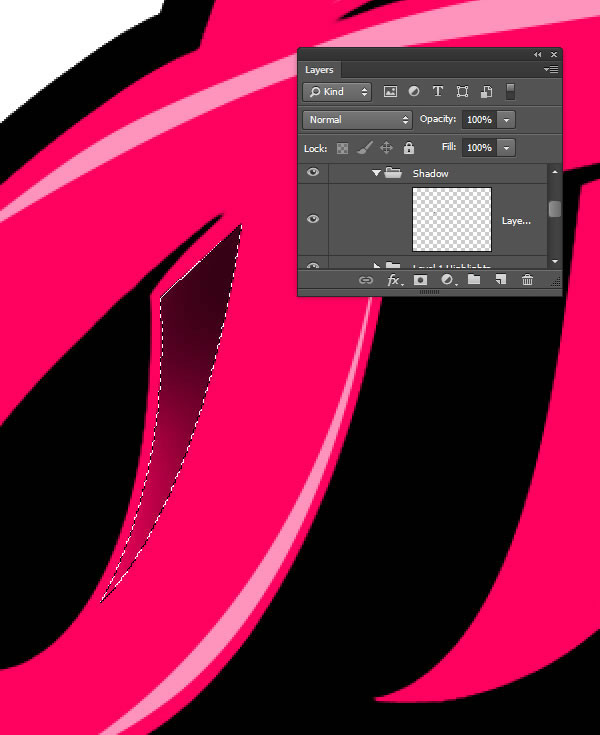Filter layers by smart objects icon
The height and width of the screenshot is (735, 600).
pos(486,92)
